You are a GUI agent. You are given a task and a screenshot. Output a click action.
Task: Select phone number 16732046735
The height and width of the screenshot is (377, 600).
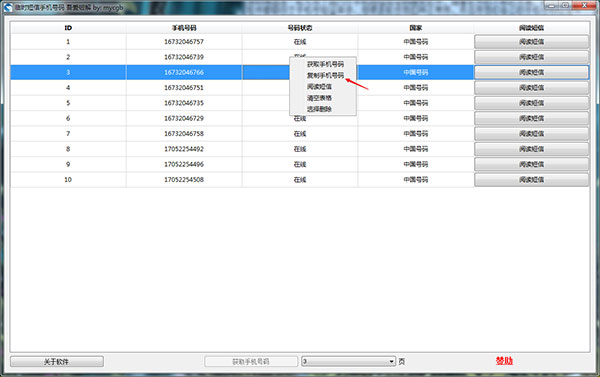[184, 103]
